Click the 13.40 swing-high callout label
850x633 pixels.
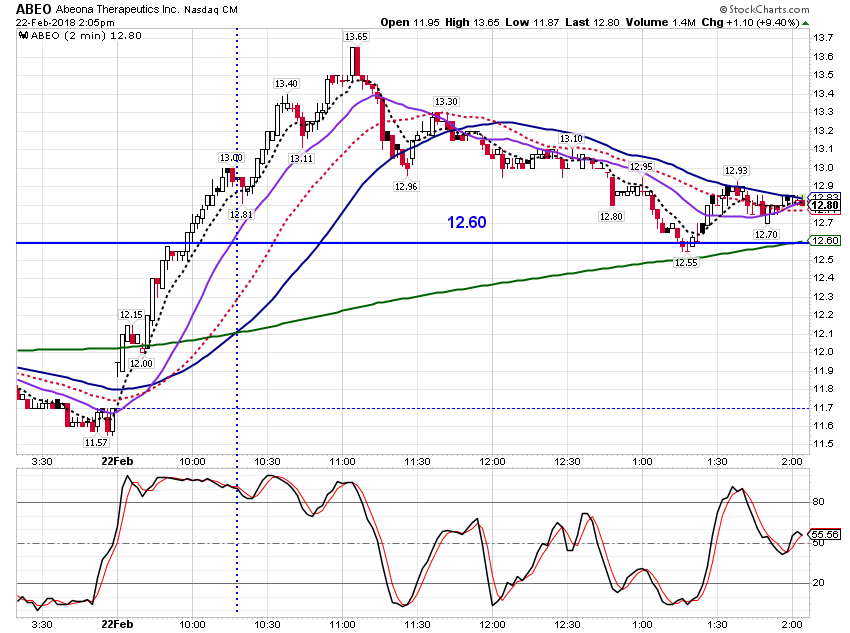tap(286, 83)
